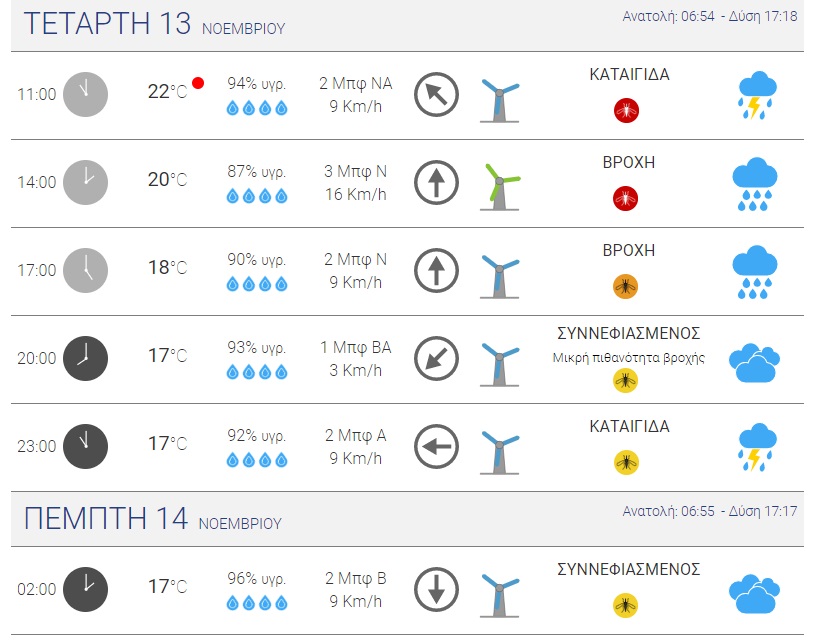Click the sunrise and sunset times for Wednesday
The width and height of the screenshot is (827, 643).
pos(709,16)
